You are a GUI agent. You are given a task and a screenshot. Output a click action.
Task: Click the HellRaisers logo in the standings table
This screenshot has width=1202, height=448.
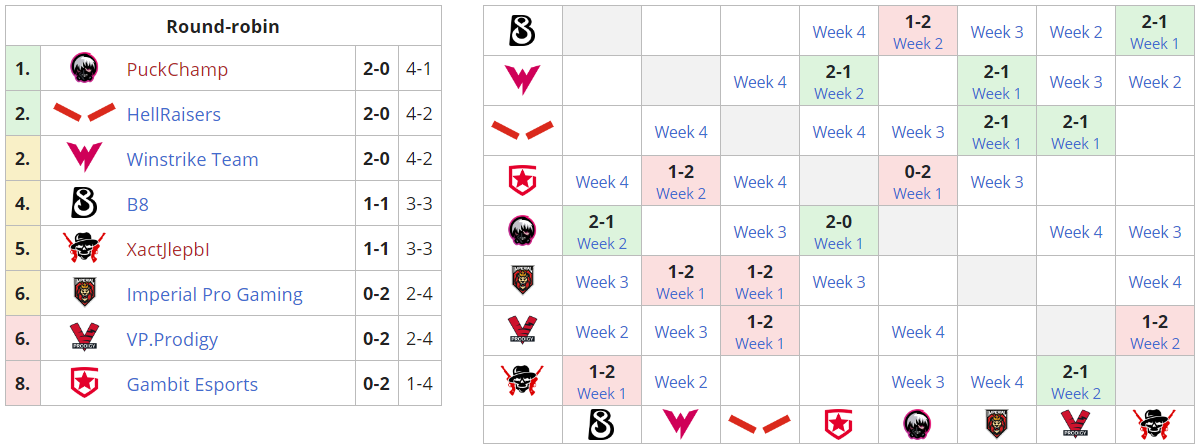tap(83, 114)
